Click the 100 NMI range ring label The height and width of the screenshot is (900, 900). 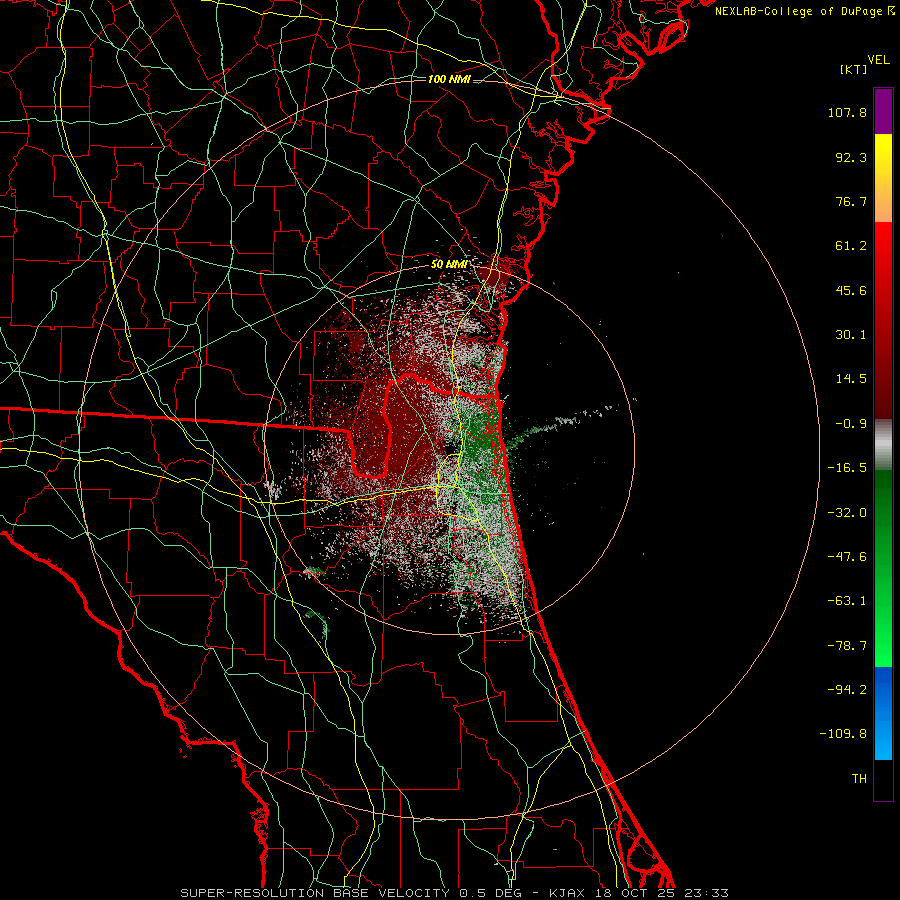click(x=449, y=79)
